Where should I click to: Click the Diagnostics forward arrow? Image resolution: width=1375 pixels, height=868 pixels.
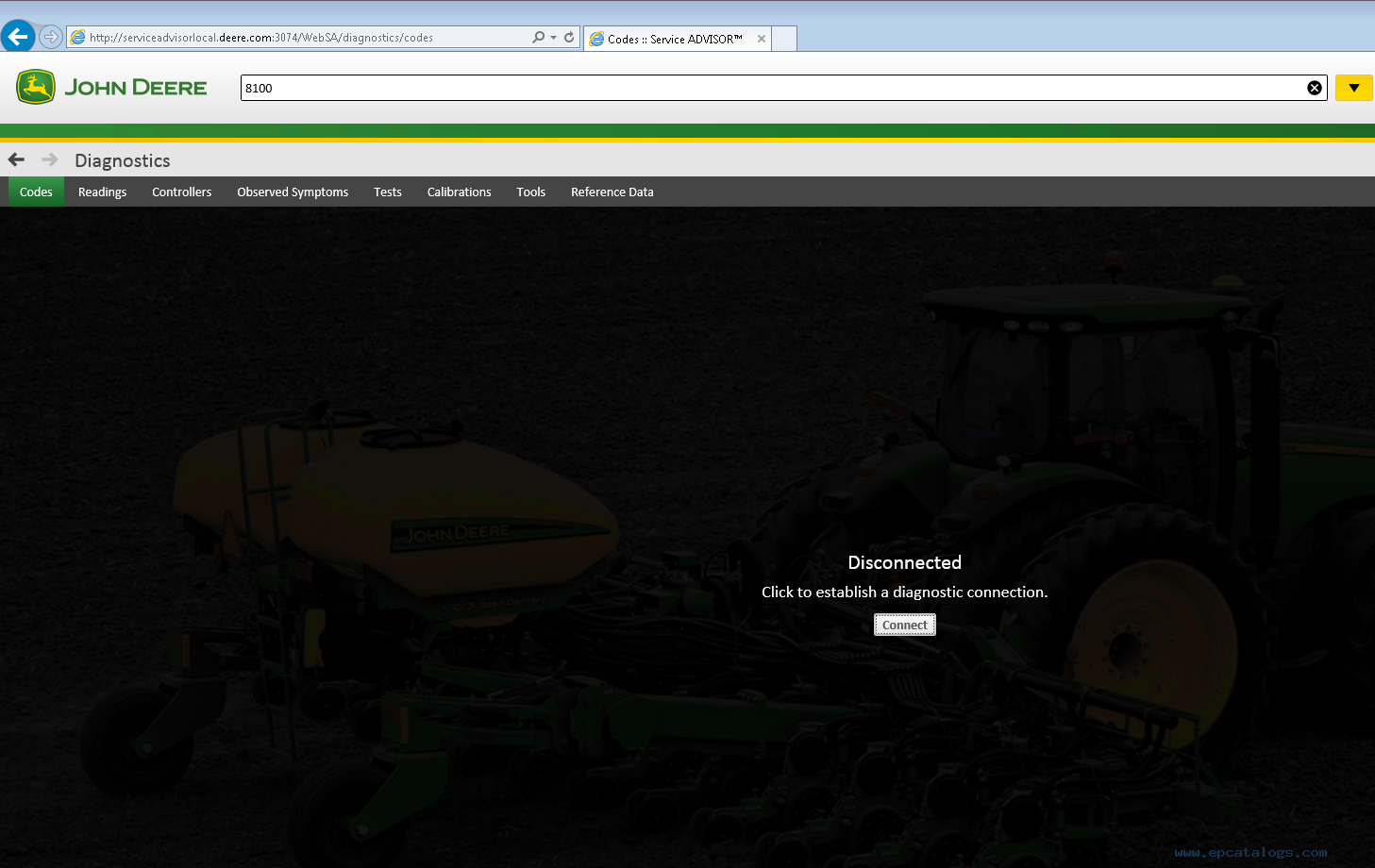[50, 159]
